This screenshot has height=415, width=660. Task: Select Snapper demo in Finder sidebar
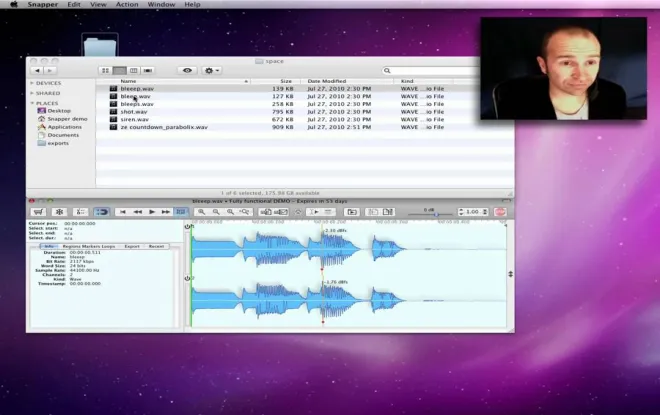coord(62,119)
